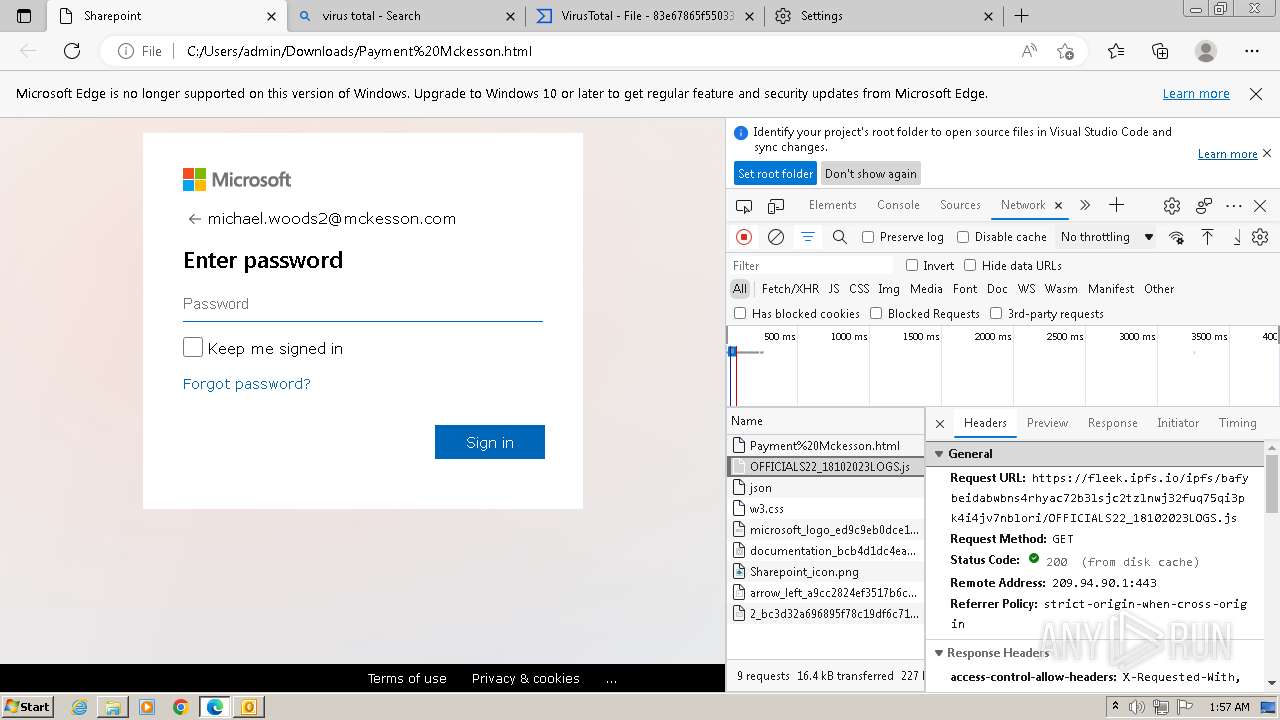Image resolution: width=1280 pixels, height=720 pixels.
Task: Check Keep me signed in
Action: (x=193, y=348)
